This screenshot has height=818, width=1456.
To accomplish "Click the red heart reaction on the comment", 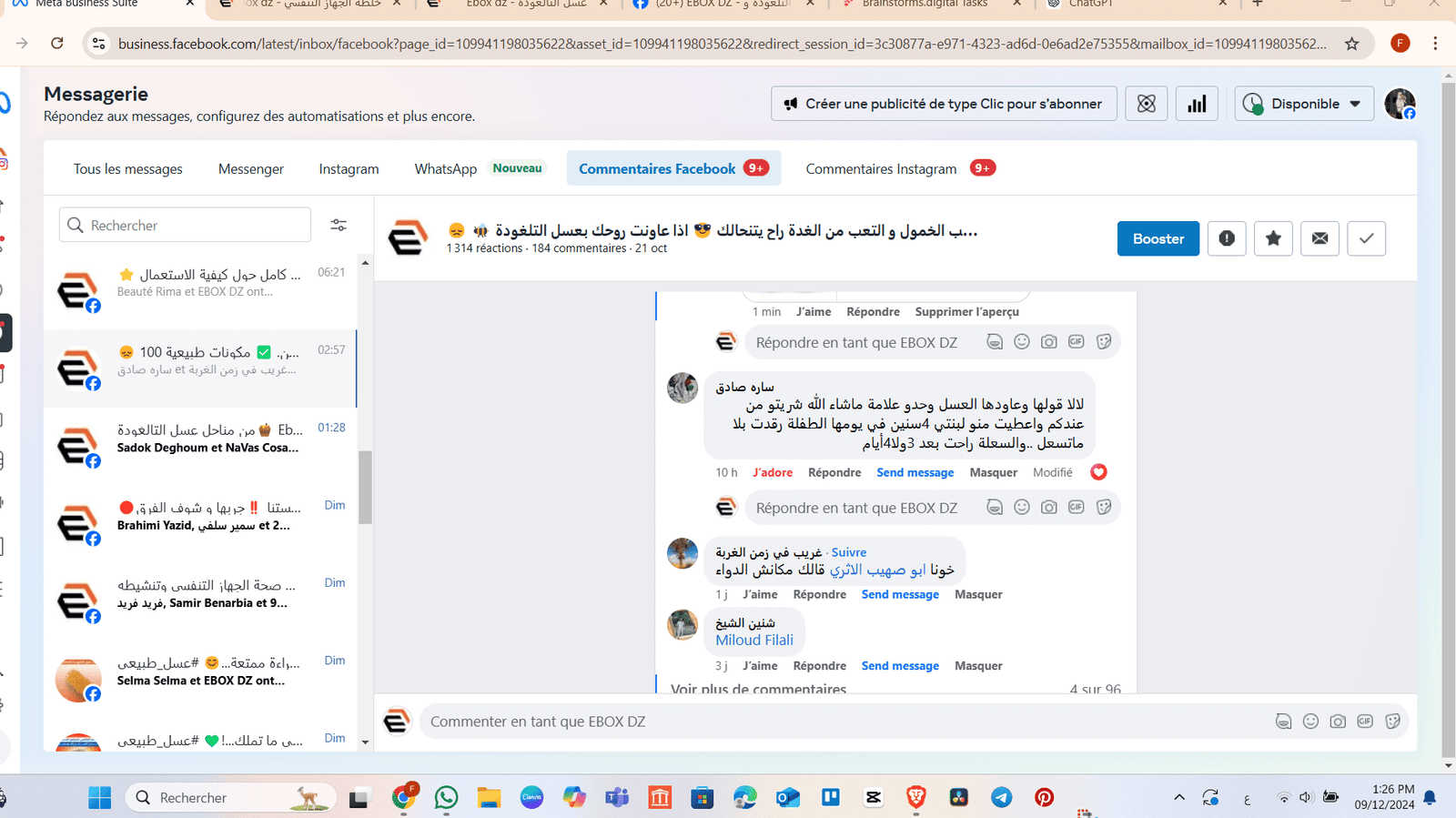I will click(x=1098, y=472).
